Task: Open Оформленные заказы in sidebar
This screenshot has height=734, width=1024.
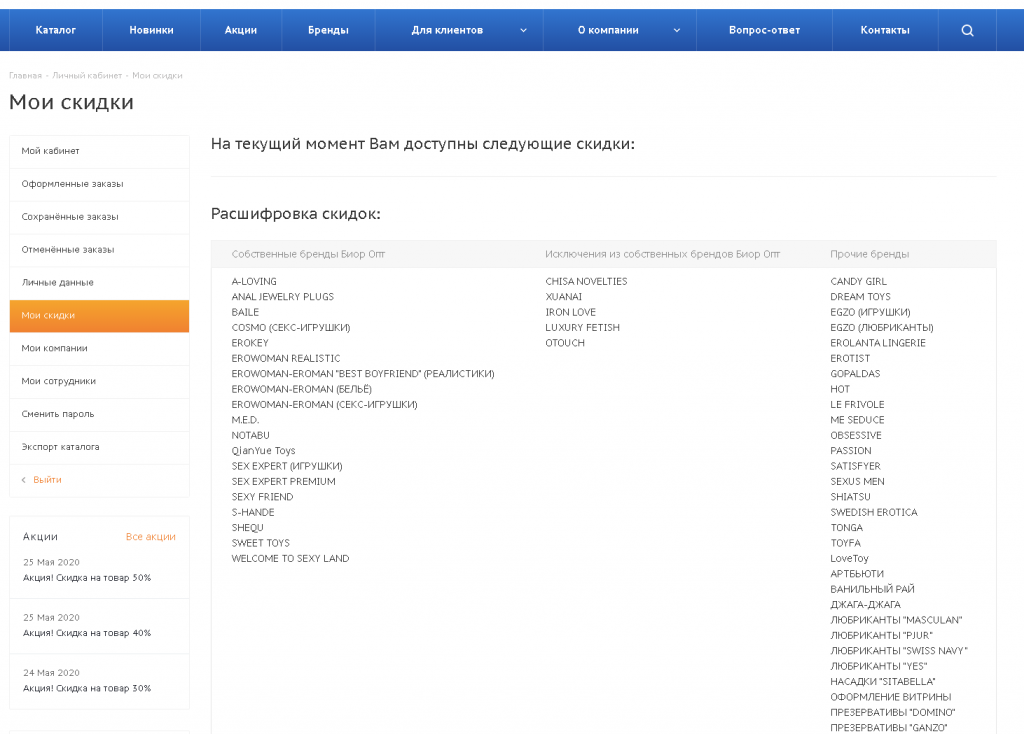Action: click(x=99, y=184)
